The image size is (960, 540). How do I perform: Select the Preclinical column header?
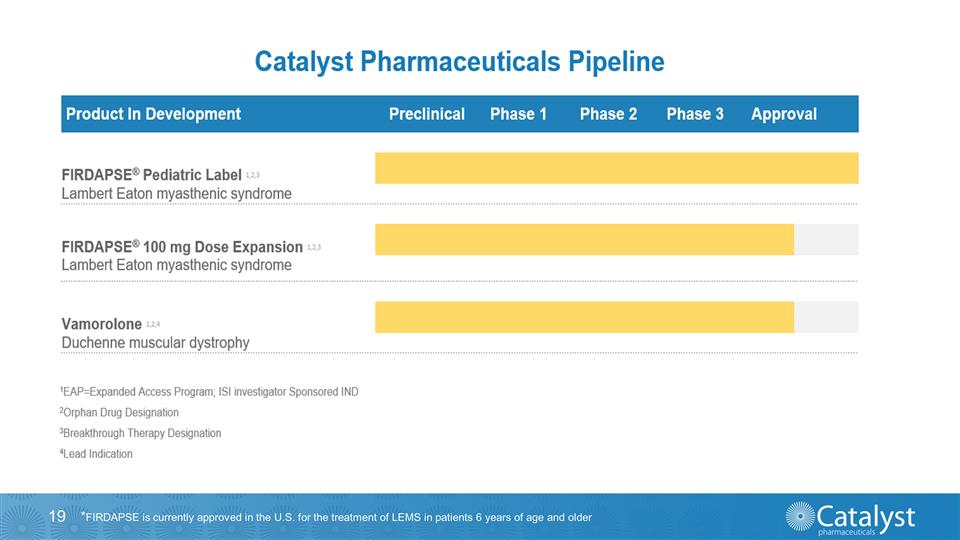pos(427,114)
